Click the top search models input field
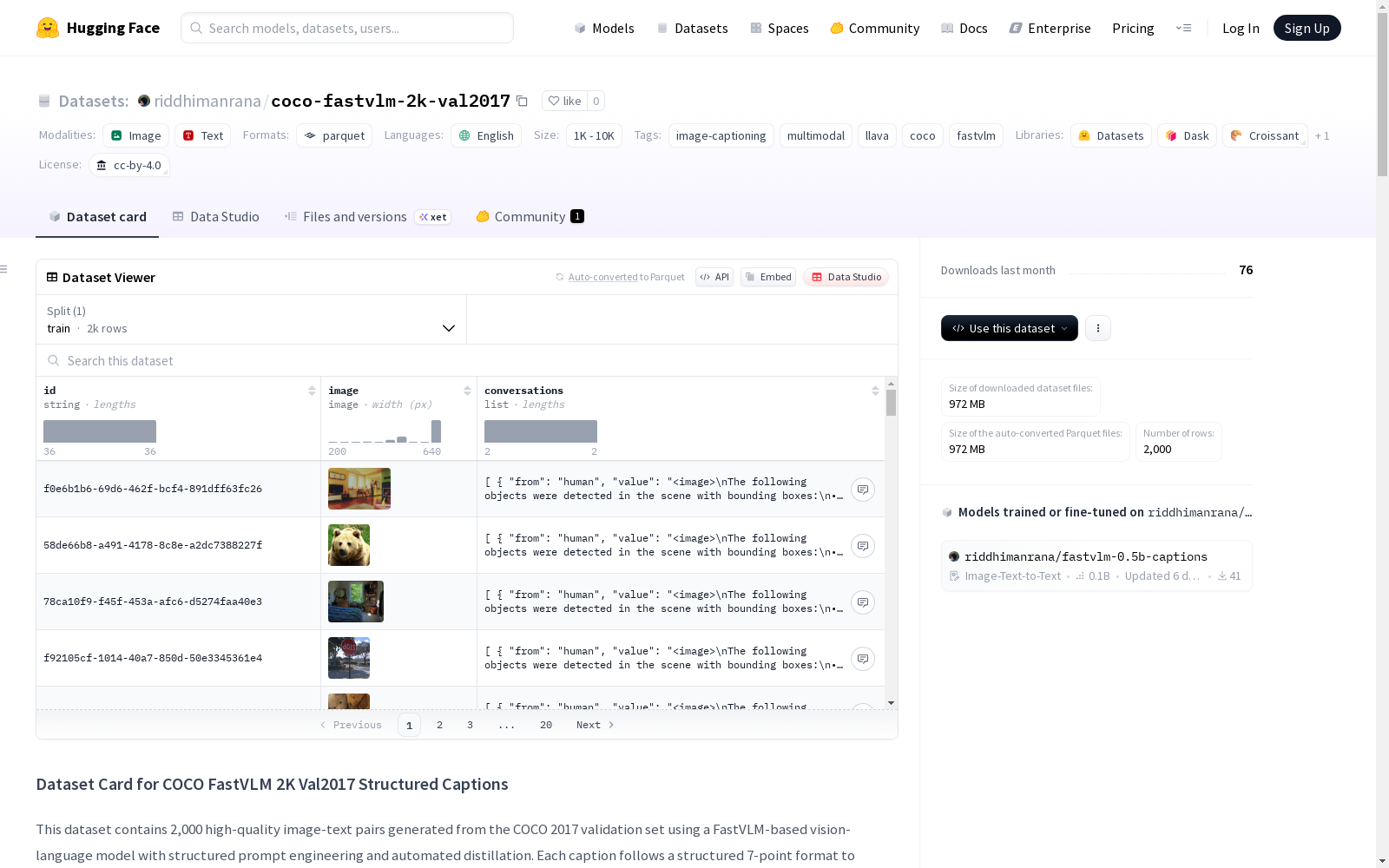 [347, 28]
